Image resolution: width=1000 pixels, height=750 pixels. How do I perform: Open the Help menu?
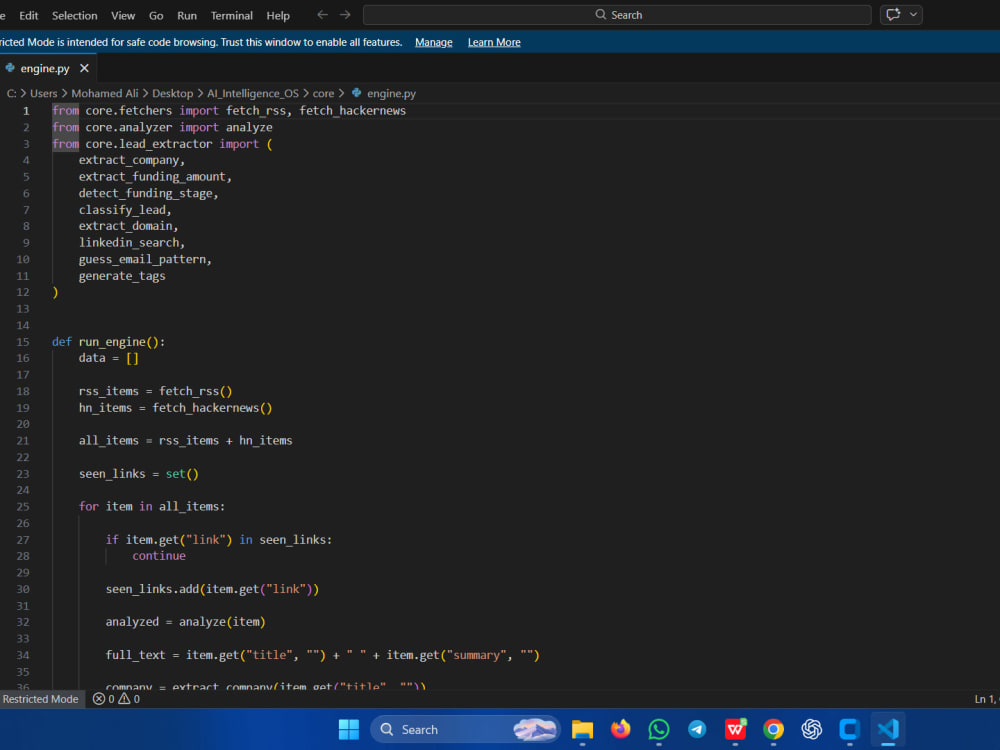[278, 15]
